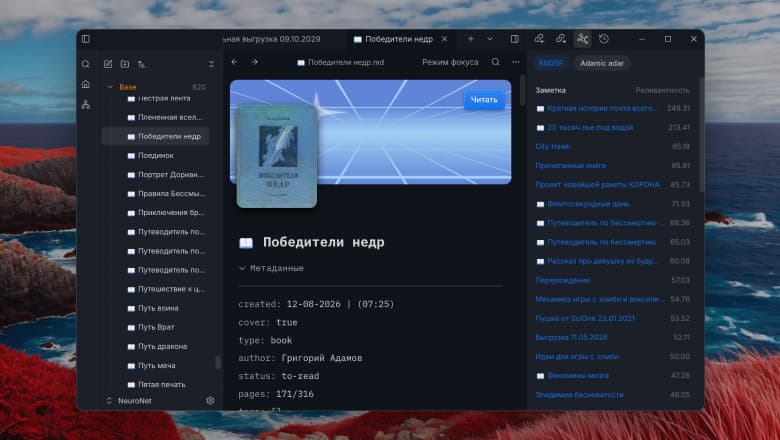Toggle the right sidebar layout icon
The width and height of the screenshot is (780, 440).
(515, 39)
